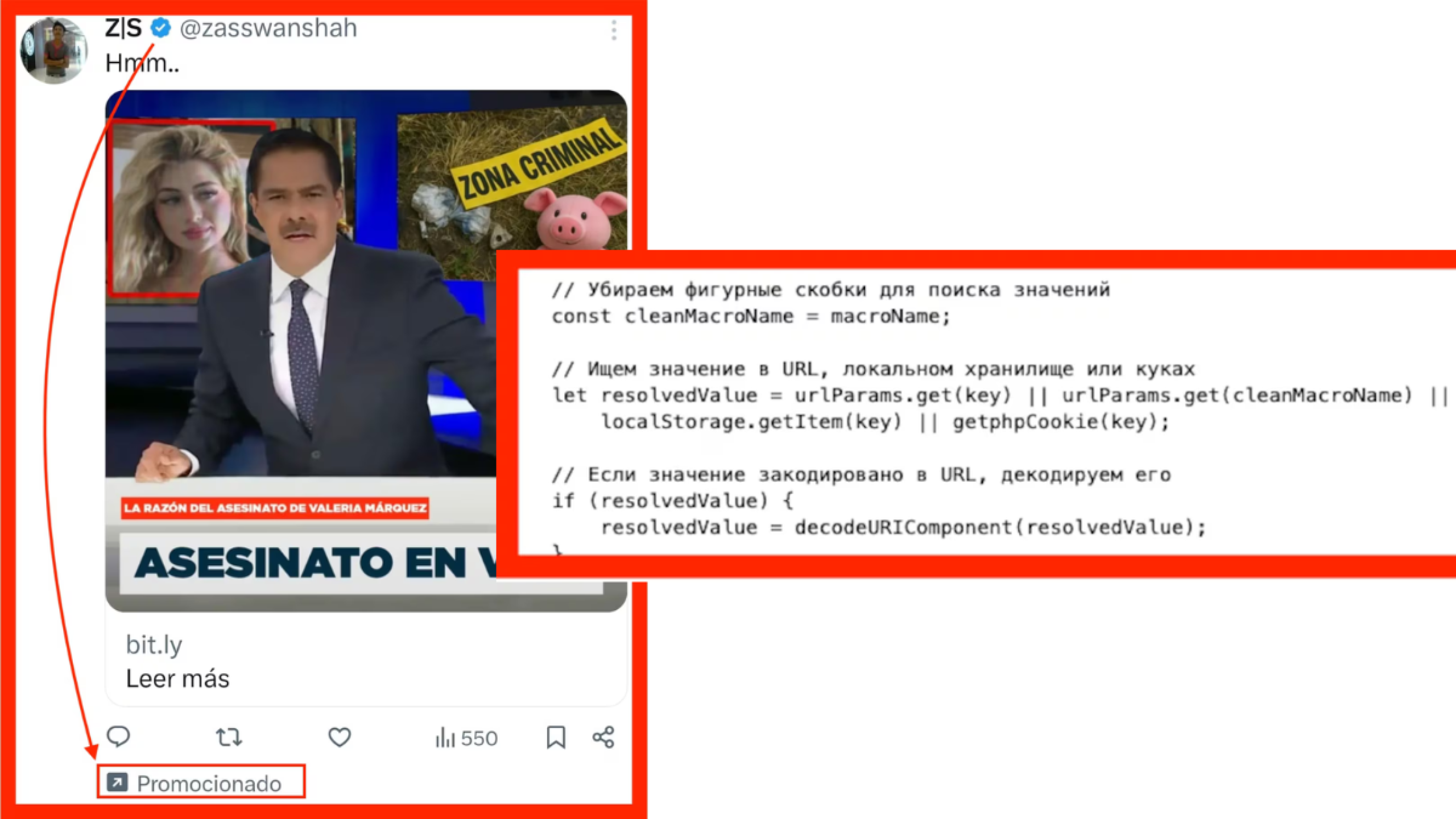Click the retweet arrows icon
The width and height of the screenshot is (1456, 819).
click(x=229, y=737)
